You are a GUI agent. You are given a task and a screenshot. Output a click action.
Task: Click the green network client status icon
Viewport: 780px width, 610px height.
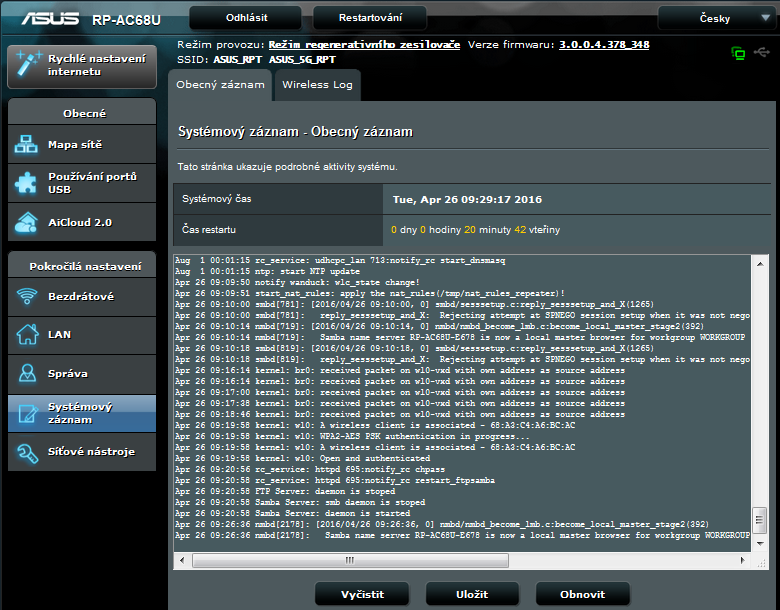(739, 53)
